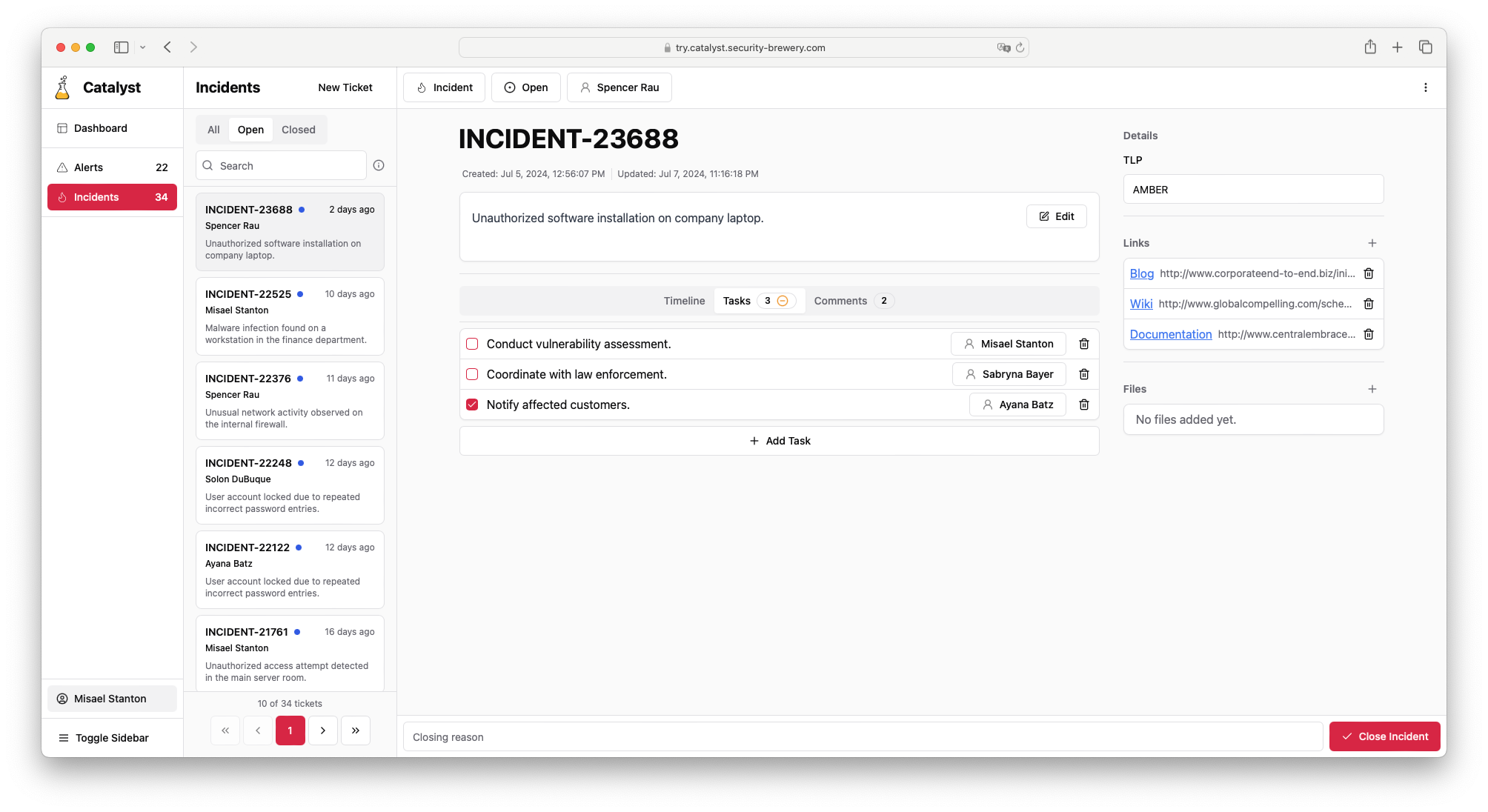The height and width of the screenshot is (812, 1488).
Task: Click the search info icon
Action: coord(379,165)
